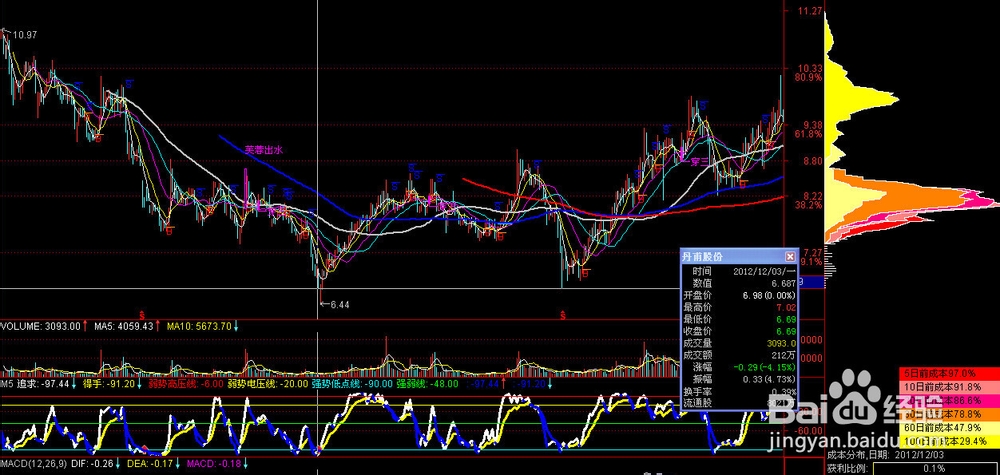Close the 丹甫股份 info popup
This screenshot has width=1000, height=475.
pyautogui.click(x=790, y=256)
